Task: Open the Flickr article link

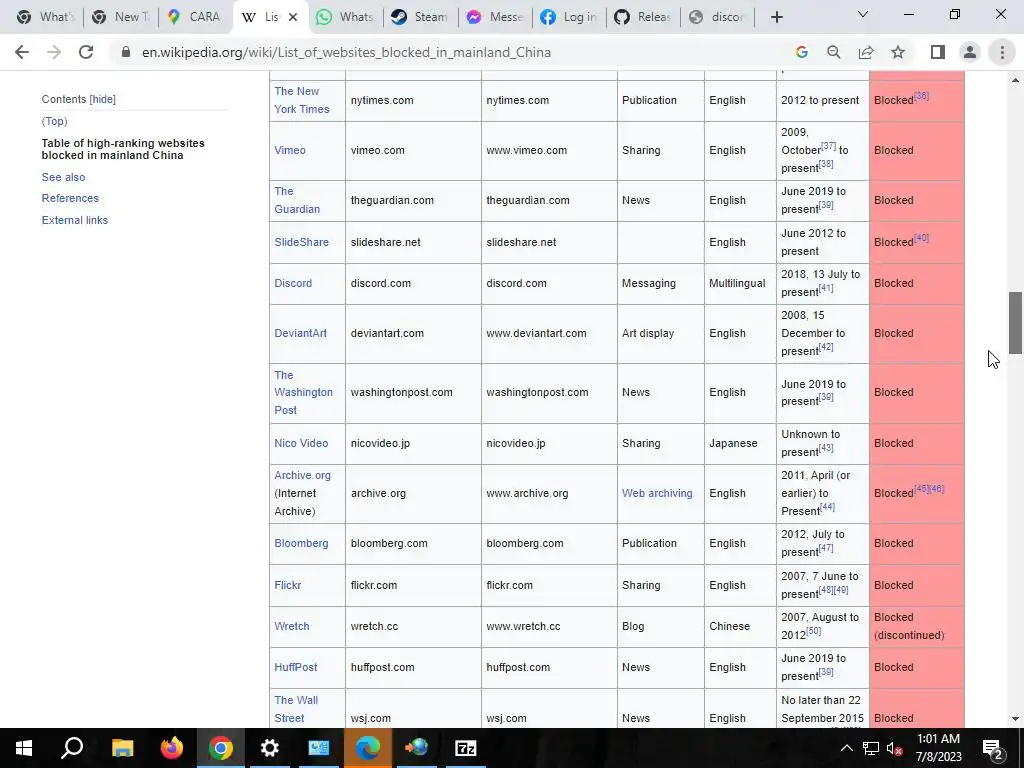Action: (287, 584)
